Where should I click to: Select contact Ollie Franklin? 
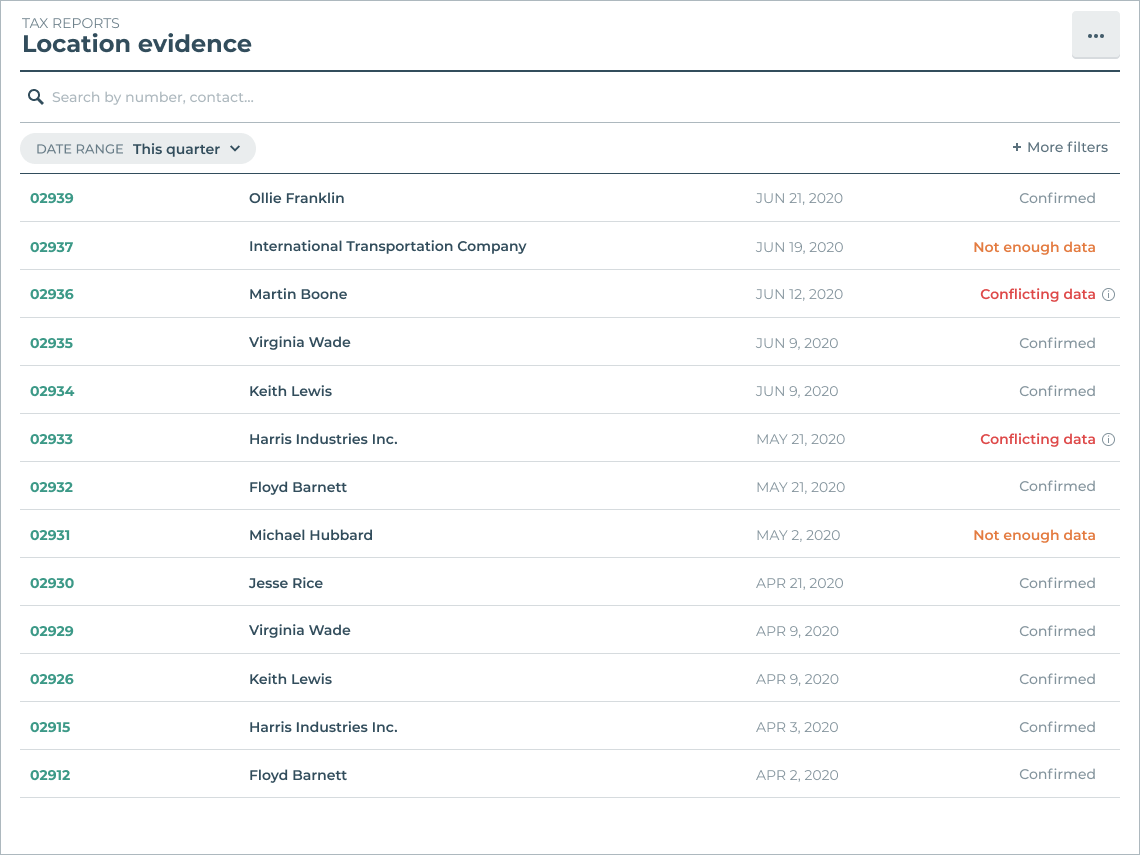tap(297, 198)
